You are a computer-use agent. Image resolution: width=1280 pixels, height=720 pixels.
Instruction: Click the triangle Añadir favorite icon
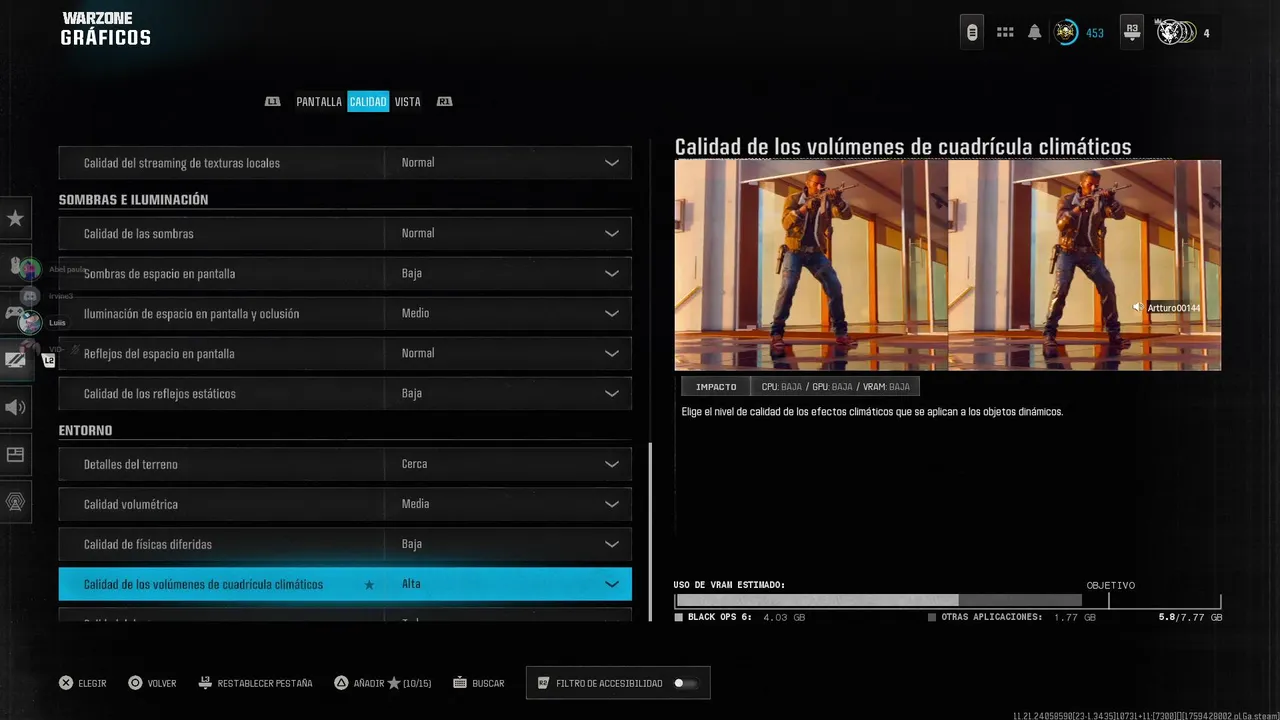coord(341,683)
